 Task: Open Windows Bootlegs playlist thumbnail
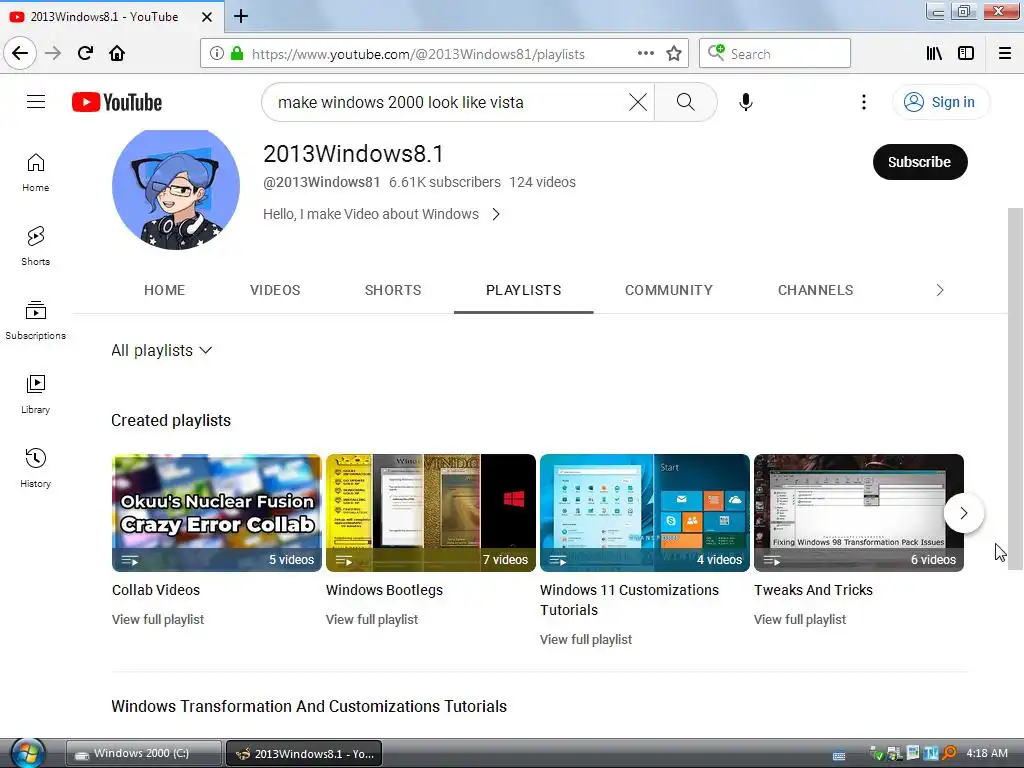pos(431,513)
